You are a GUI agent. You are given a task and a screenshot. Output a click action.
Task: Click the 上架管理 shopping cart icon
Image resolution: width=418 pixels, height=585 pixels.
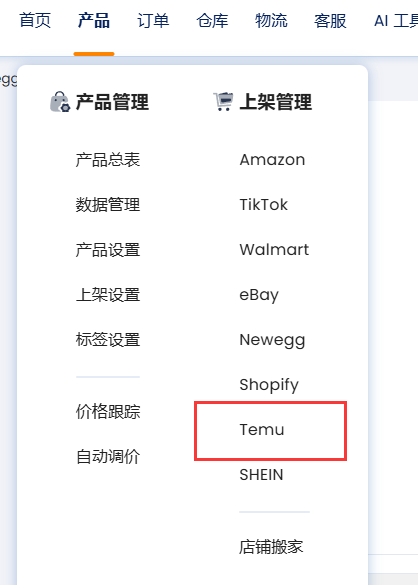pyautogui.click(x=223, y=102)
